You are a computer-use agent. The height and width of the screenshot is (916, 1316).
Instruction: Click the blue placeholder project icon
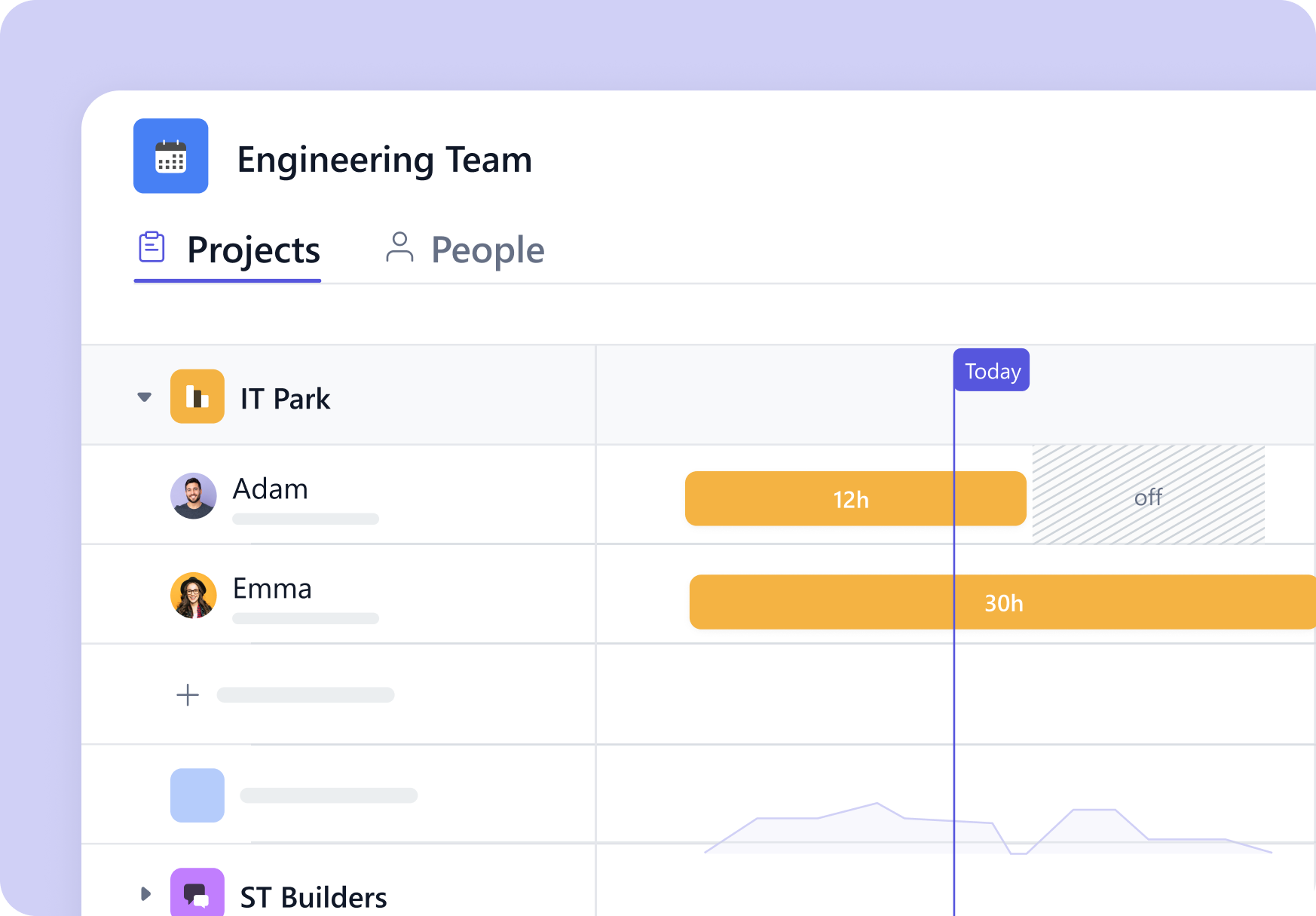click(197, 795)
